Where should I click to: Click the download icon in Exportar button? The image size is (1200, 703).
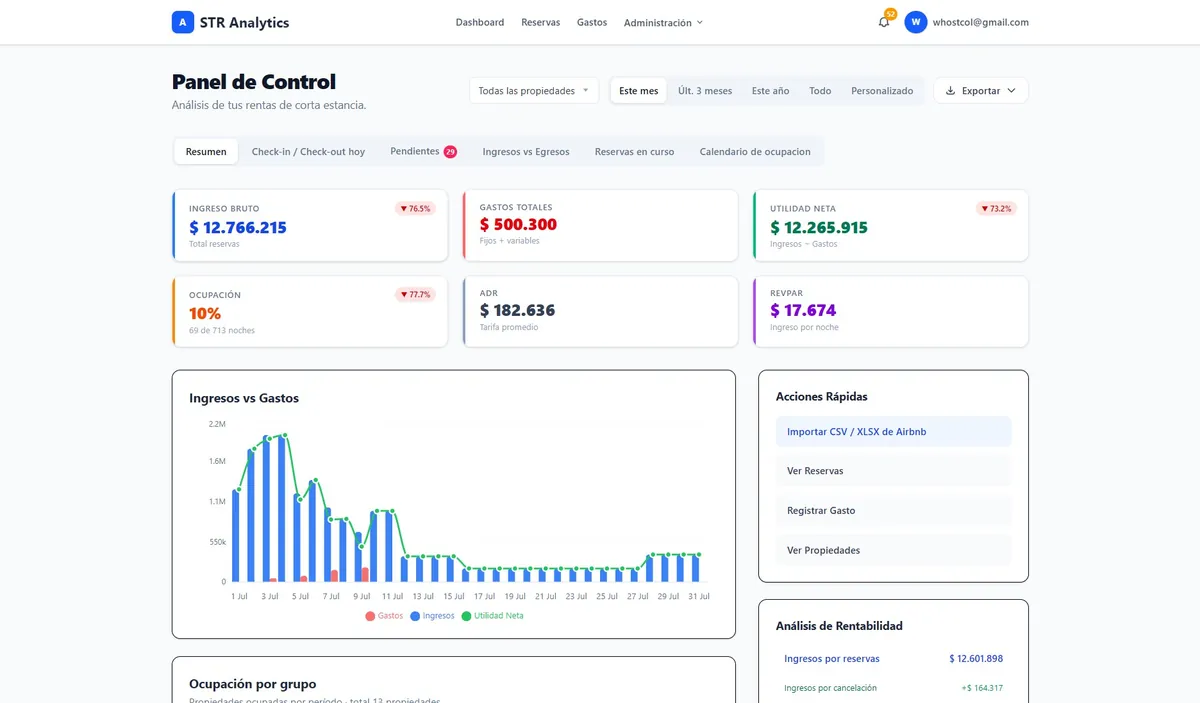pos(950,91)
